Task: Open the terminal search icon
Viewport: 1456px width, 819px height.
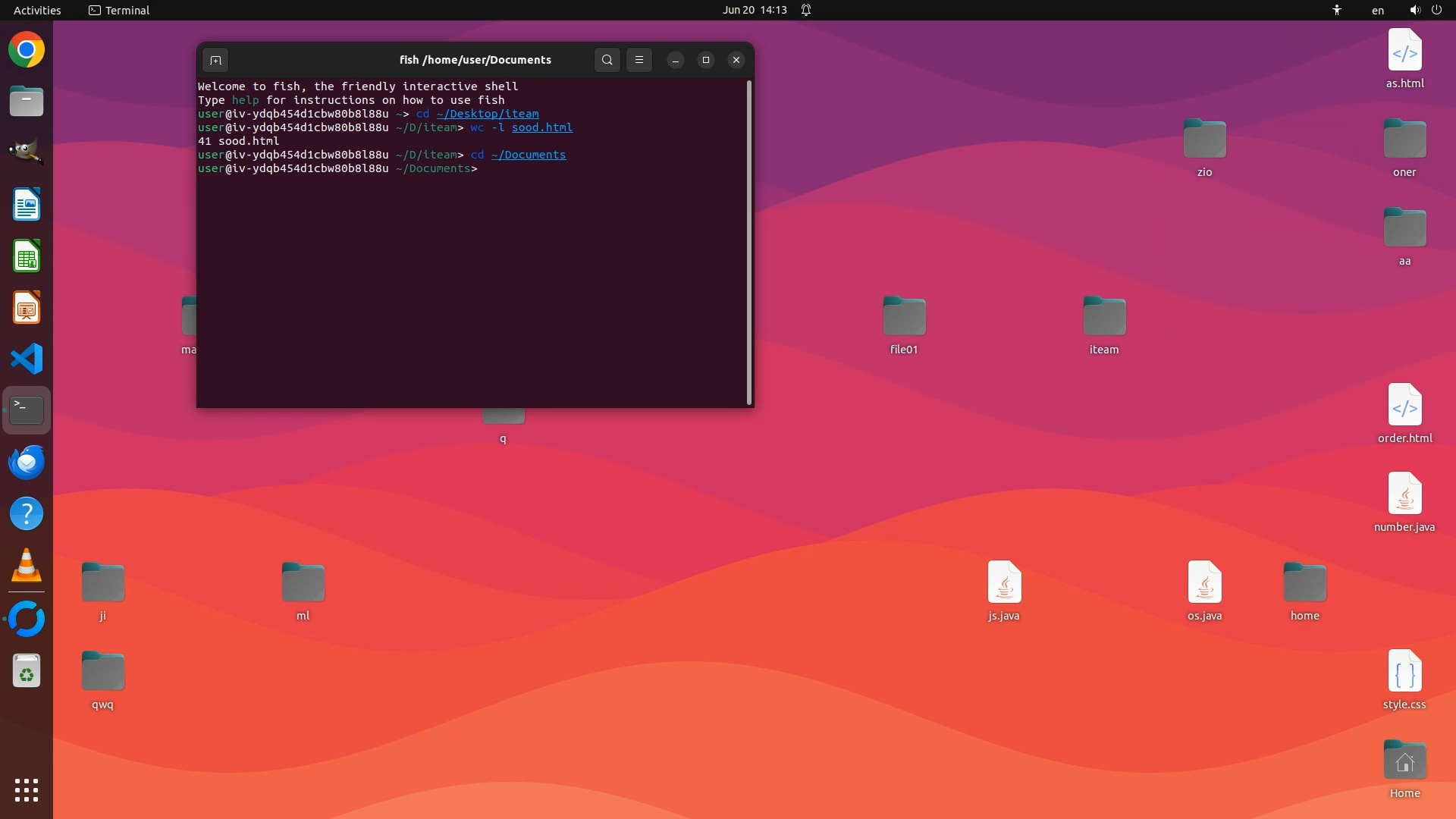Action: pyautogui.click(x=607, y=60)
